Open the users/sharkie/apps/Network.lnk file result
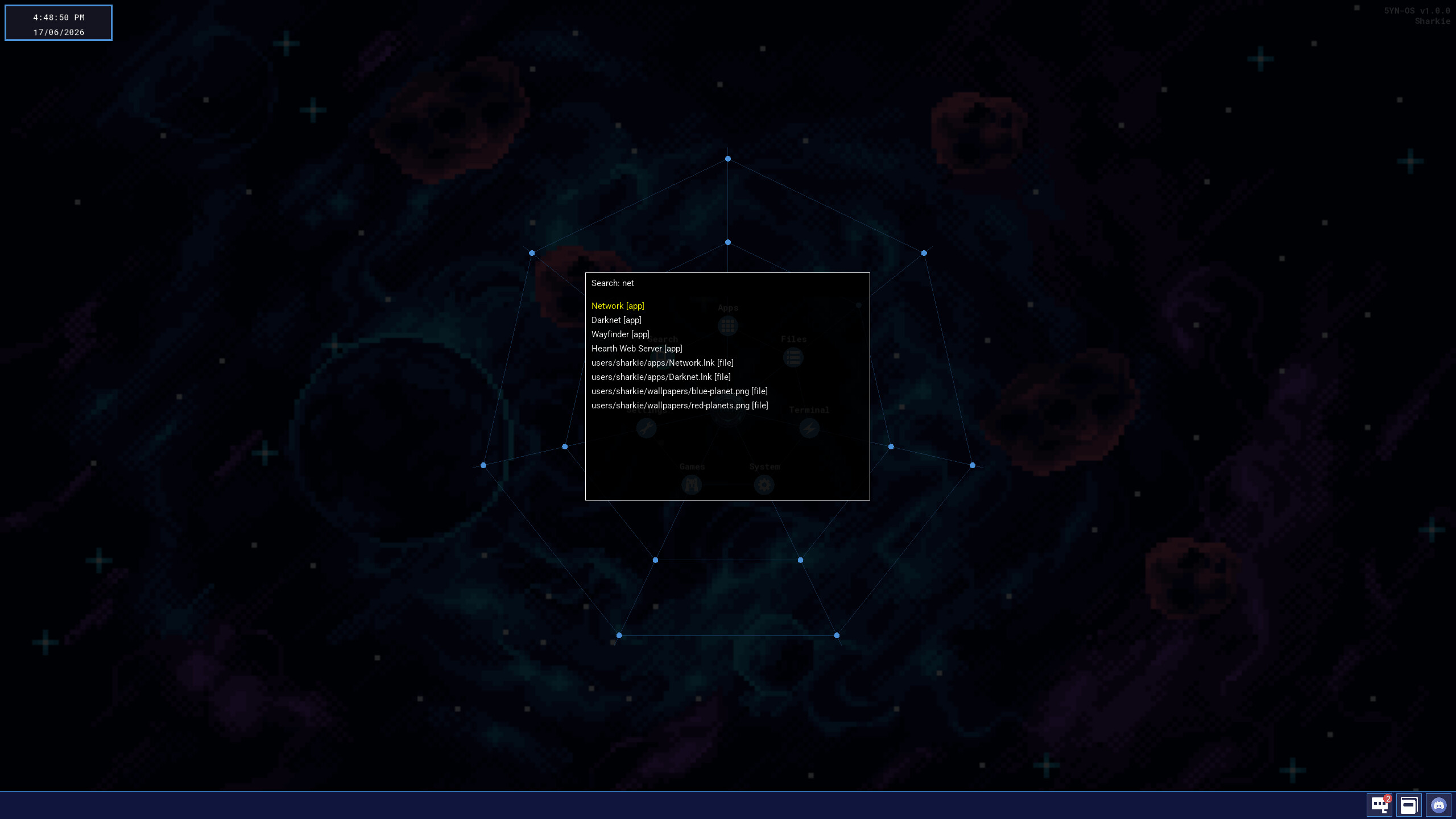The image size is (1456, 819). click(663, 363)
